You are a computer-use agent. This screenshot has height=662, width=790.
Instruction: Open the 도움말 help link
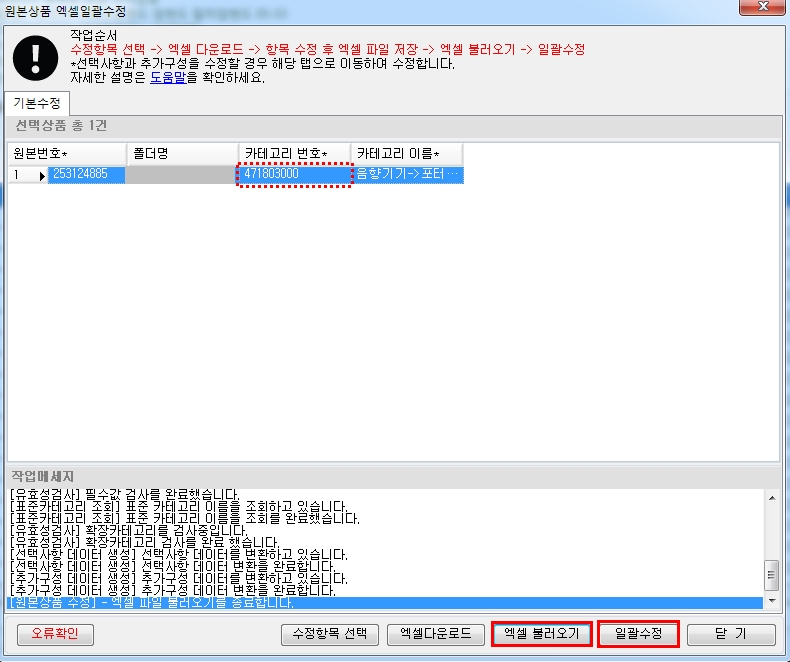click(x=168, y=77)
